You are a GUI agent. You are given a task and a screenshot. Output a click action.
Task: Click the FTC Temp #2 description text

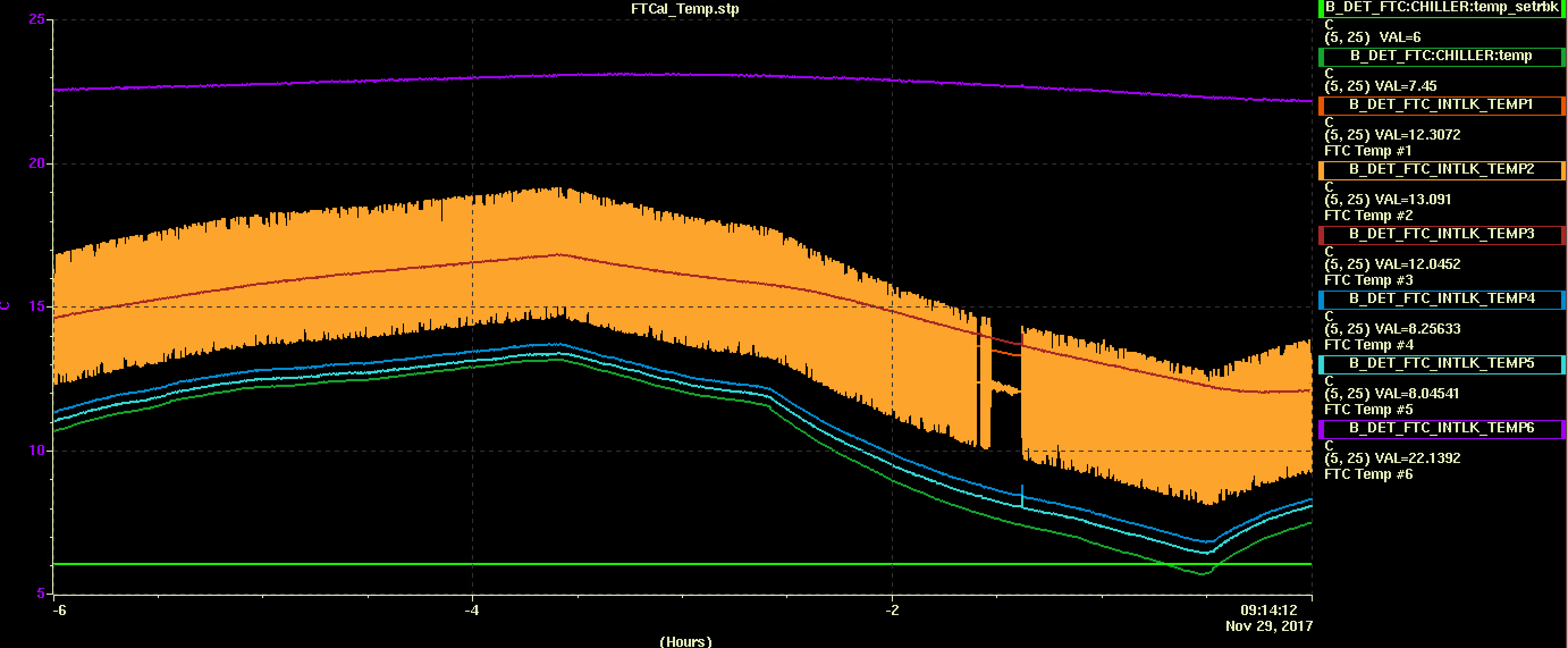click(1368, 215)
